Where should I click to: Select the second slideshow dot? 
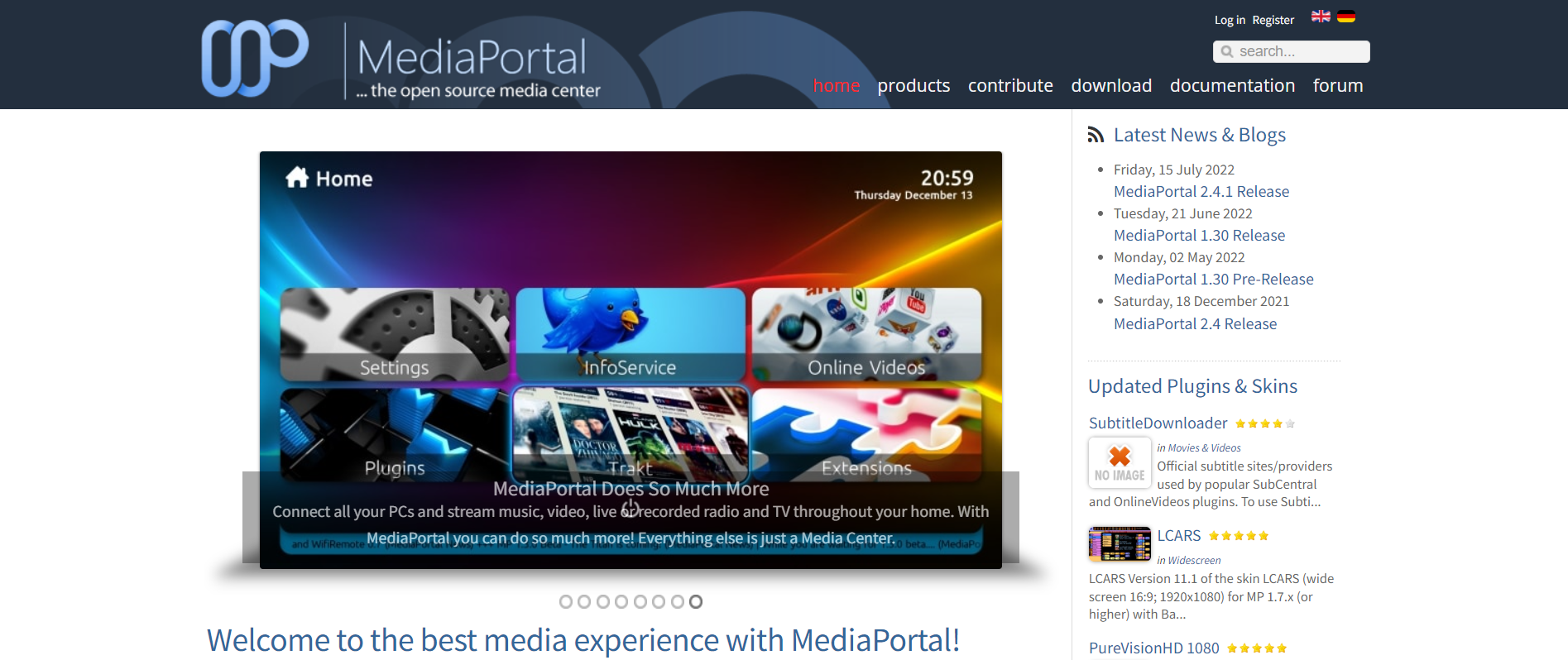point(584,602)
